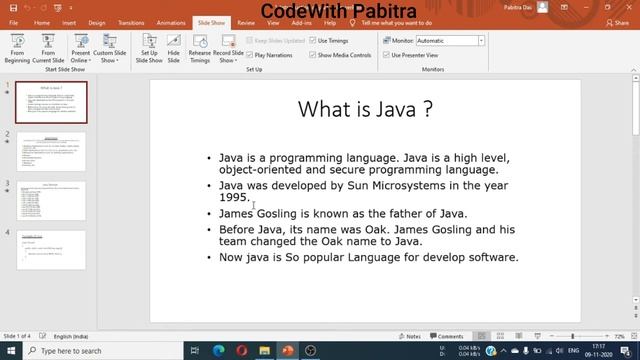Open Present Online options
This screenshot has height=360, width=640.
80,49
